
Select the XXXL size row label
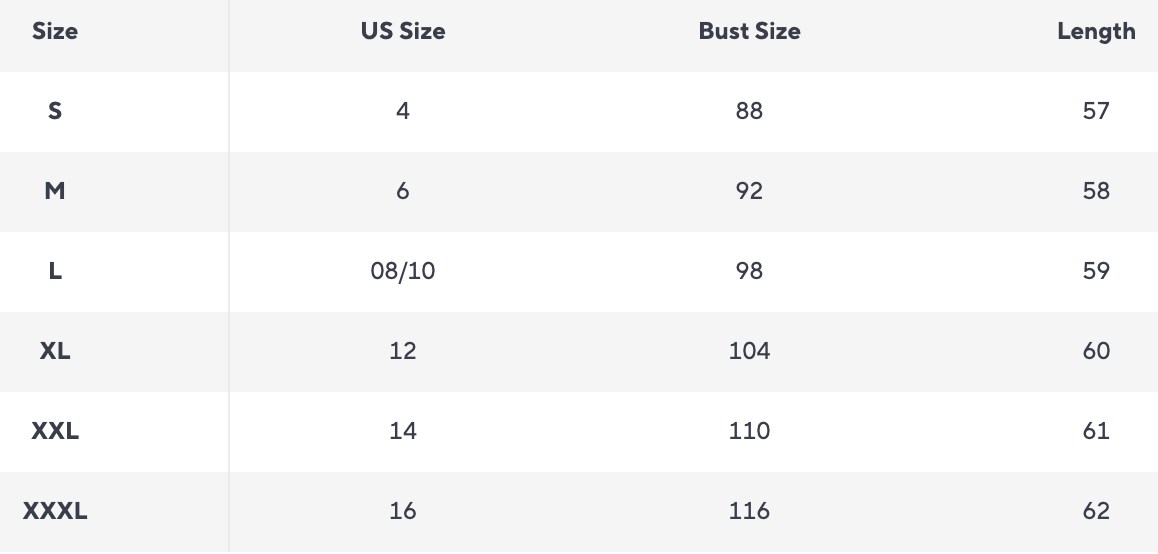tap(55, 511)
